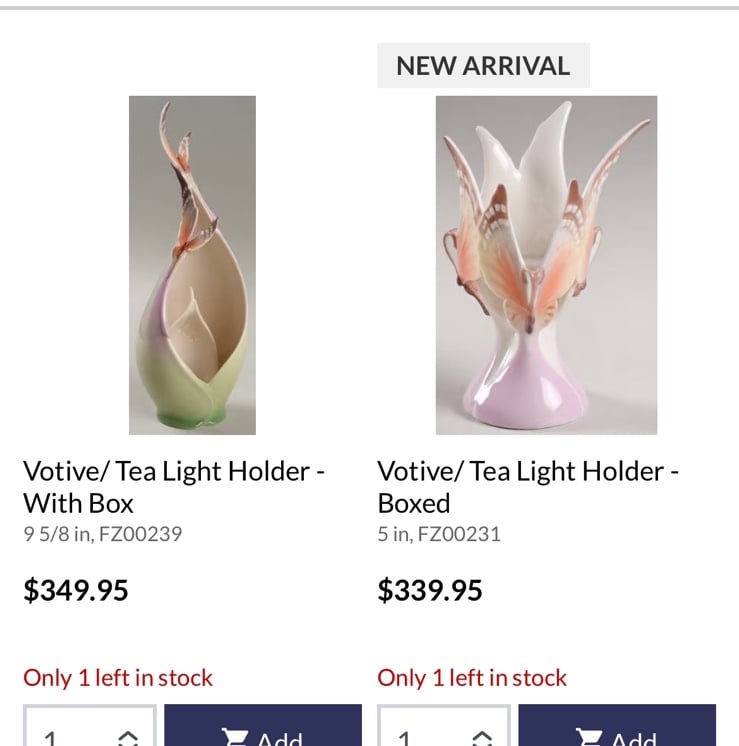Screen dimensions: 739x746
Task: Add the $339.95 boxed holder to cart
Action: (x=617, y=725)
